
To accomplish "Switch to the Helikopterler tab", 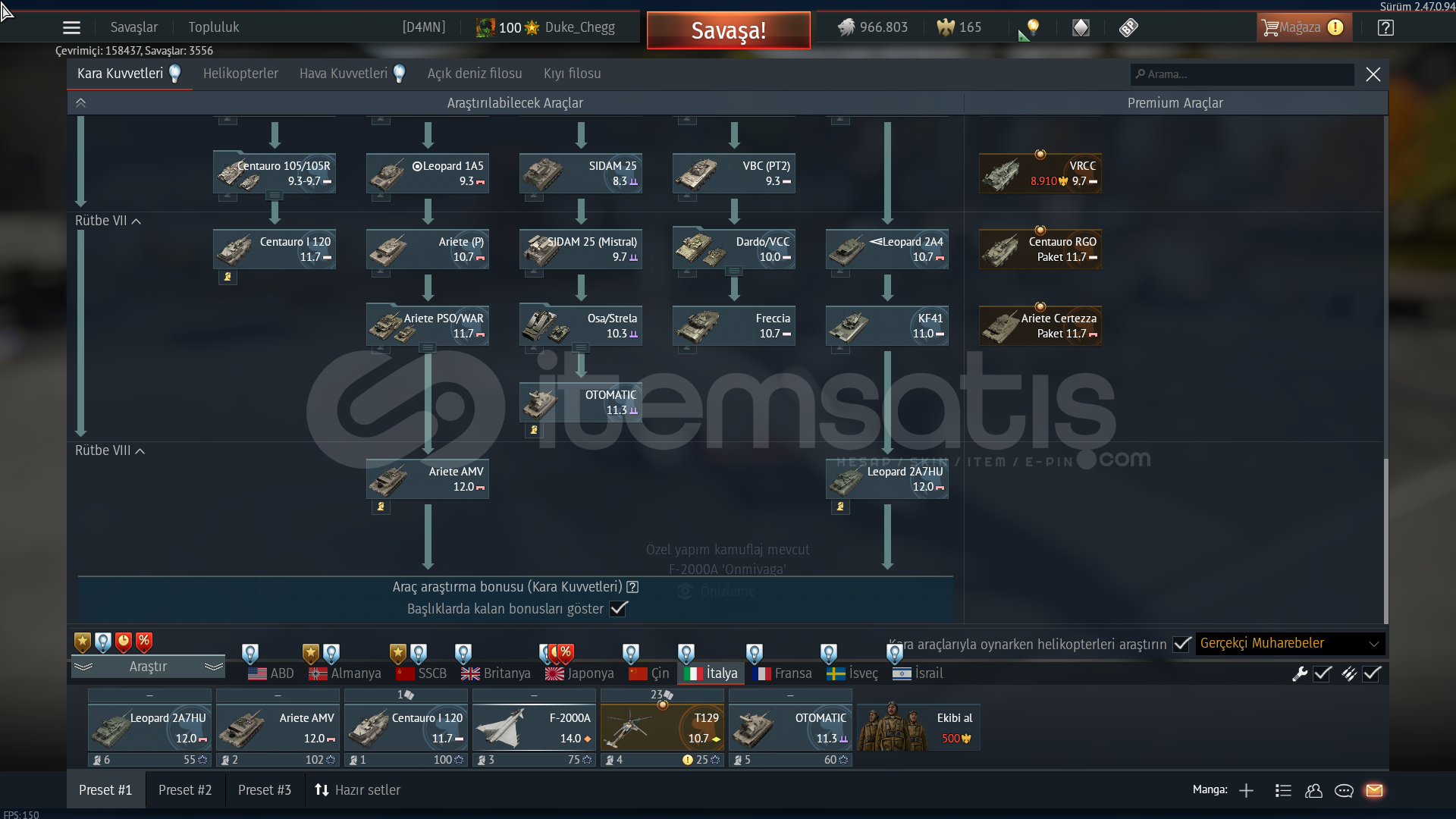I will pyautogui.click(x=240, y=74).
